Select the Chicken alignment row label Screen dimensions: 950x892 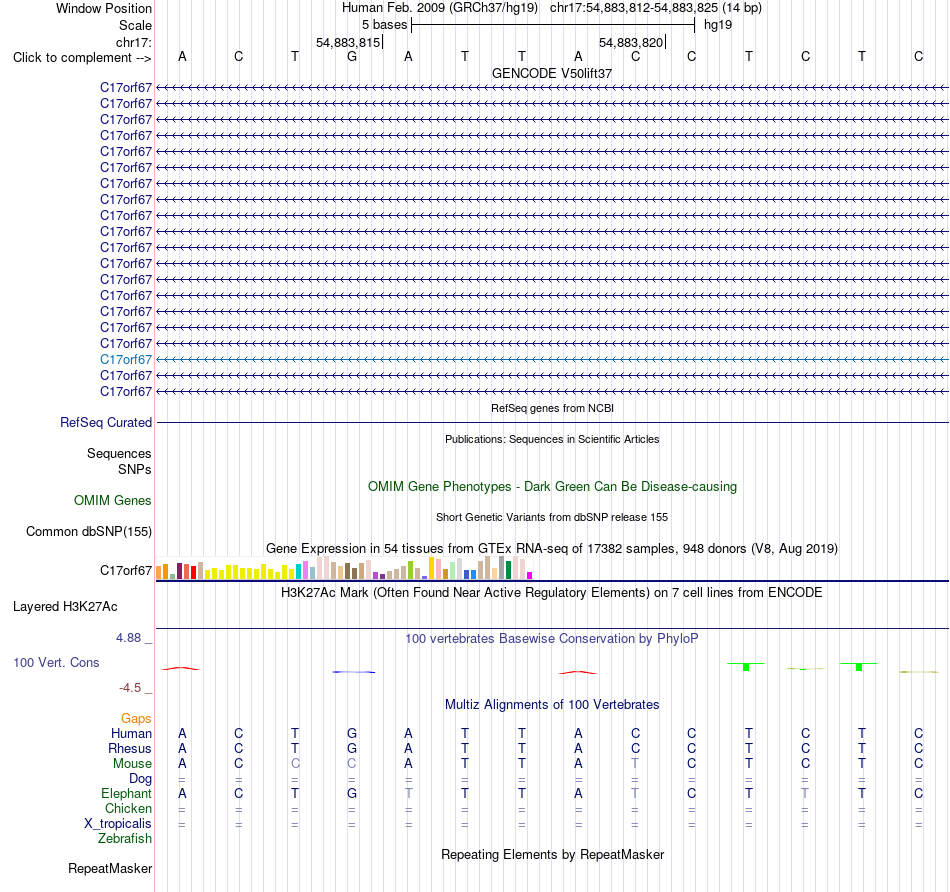128,808
